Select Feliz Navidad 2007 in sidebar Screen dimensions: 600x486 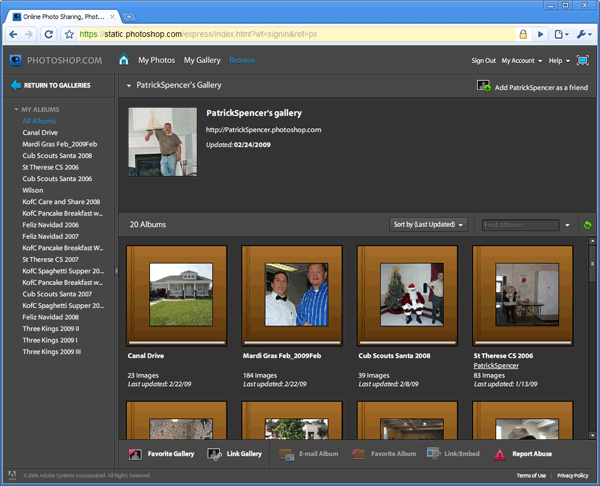pos(51,236)
